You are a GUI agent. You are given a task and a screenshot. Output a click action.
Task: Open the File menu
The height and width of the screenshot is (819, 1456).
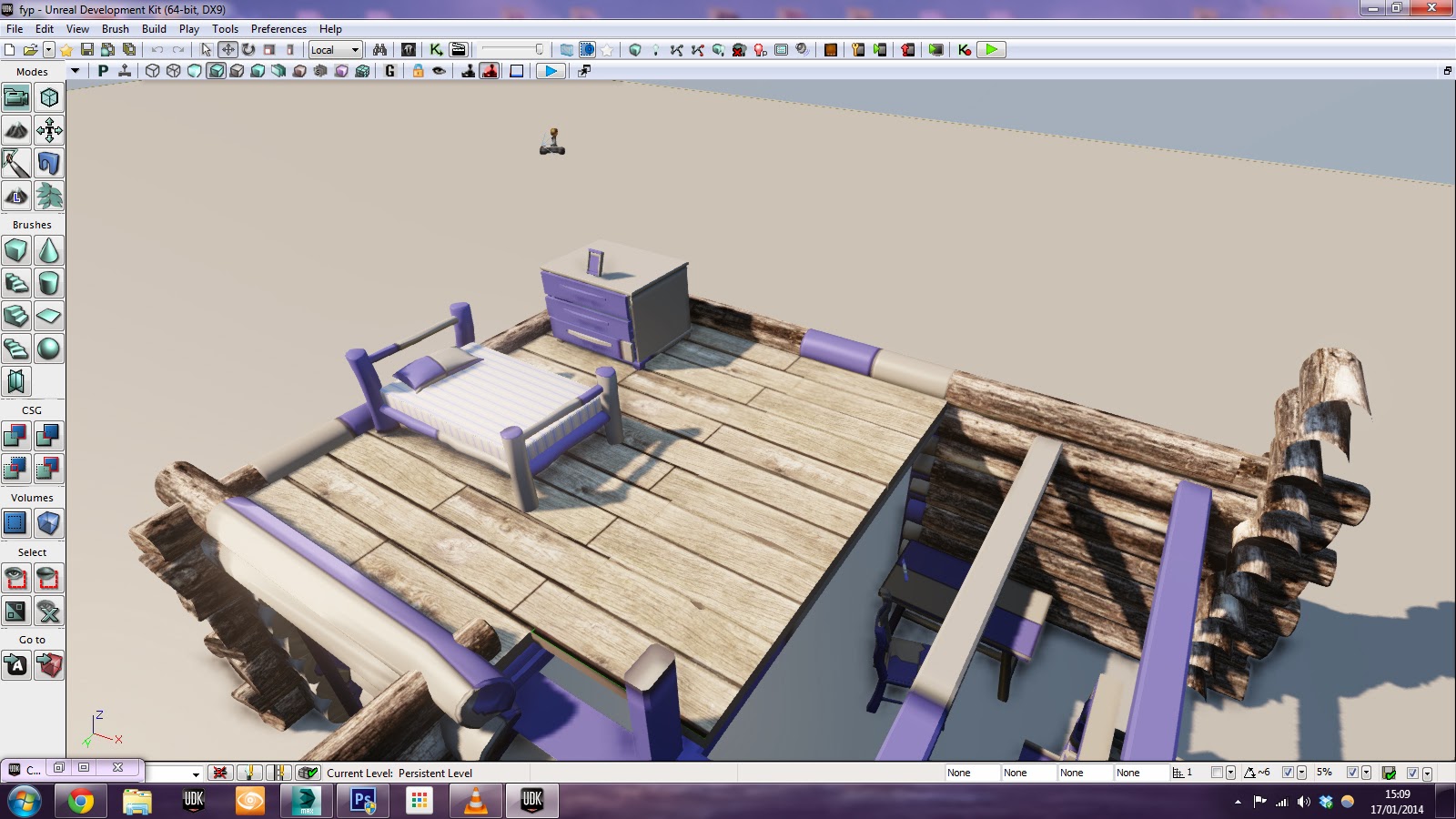(15, 29)
